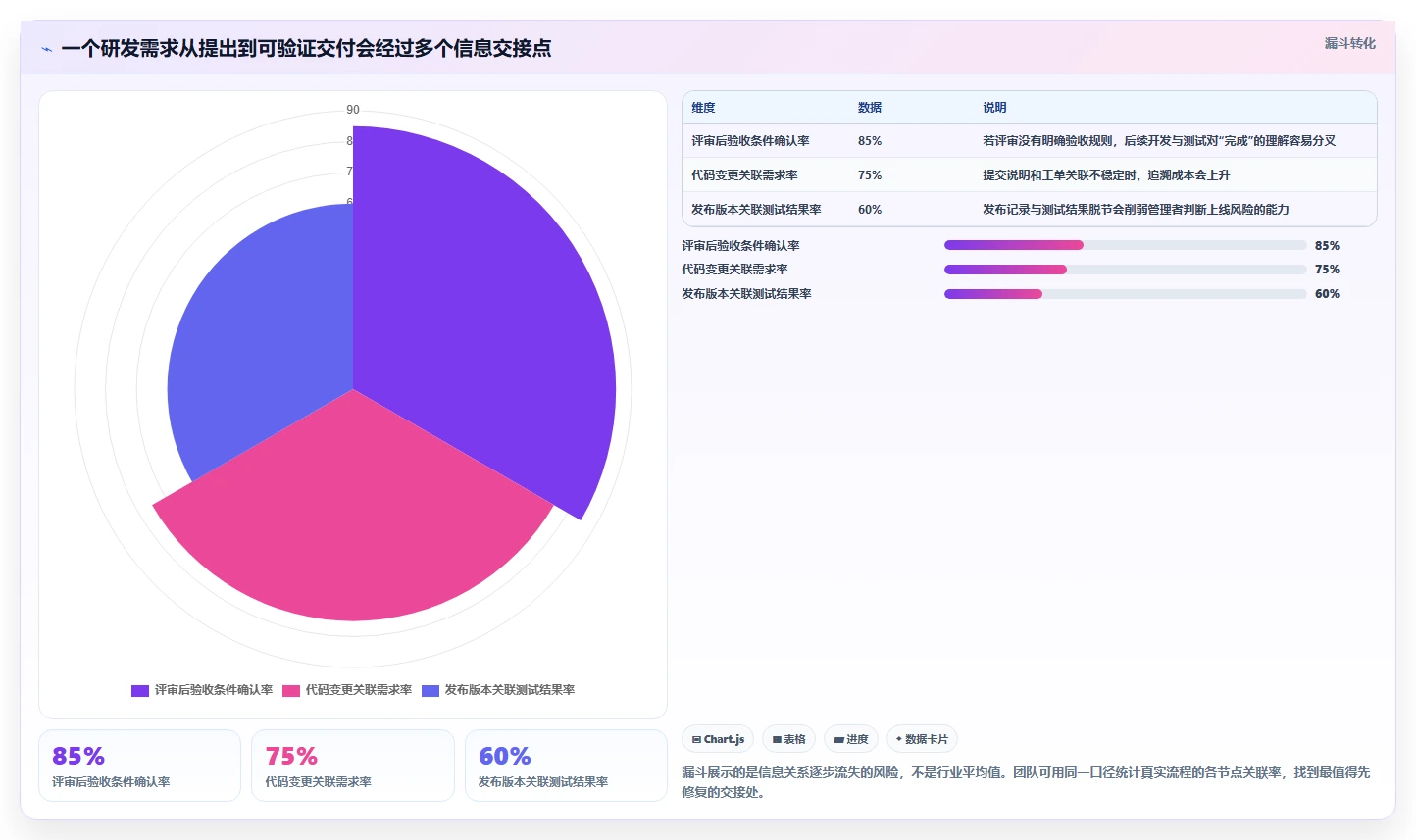Click the 75% progress bar for 代码变更关联需求率

pyautogui.click(x=1125, y=270)
